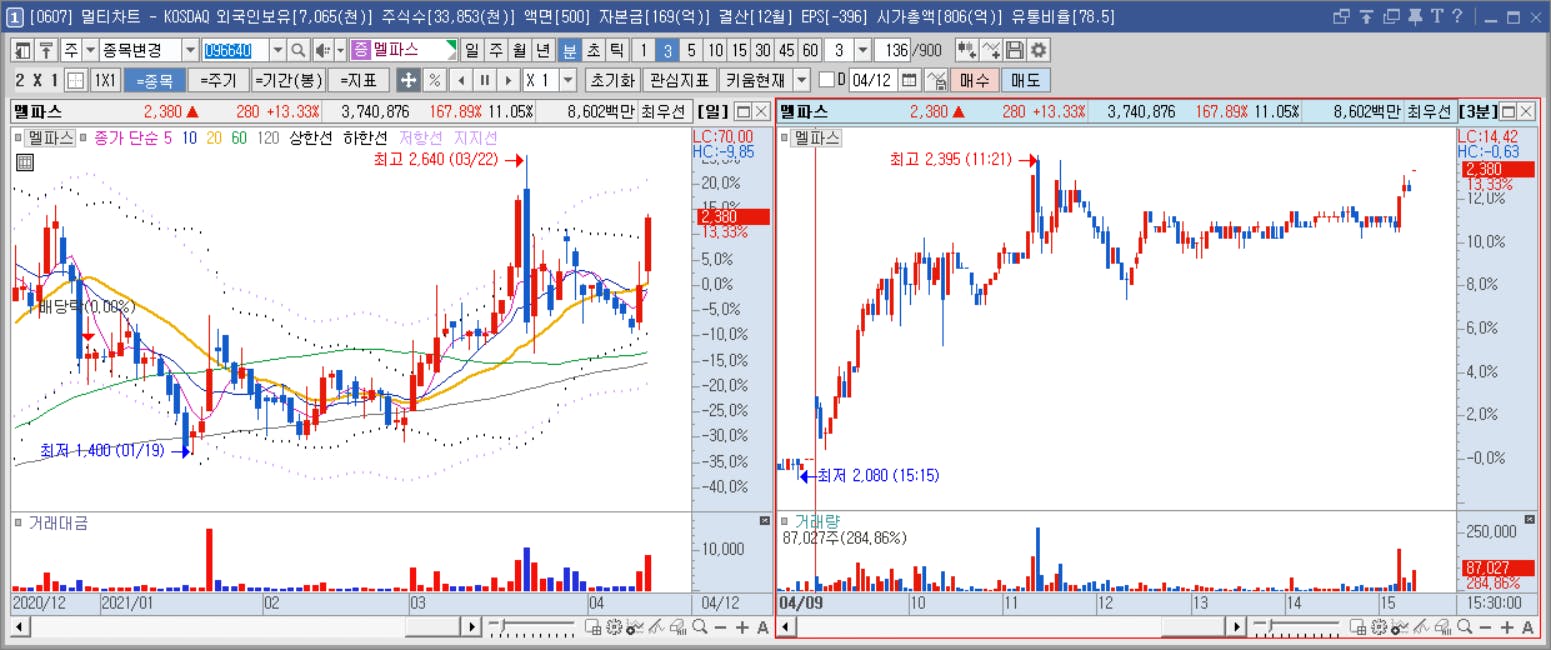Switch to the 일 daily period tab
This screenshot has width=1551, height=650.
coord(472,51)
